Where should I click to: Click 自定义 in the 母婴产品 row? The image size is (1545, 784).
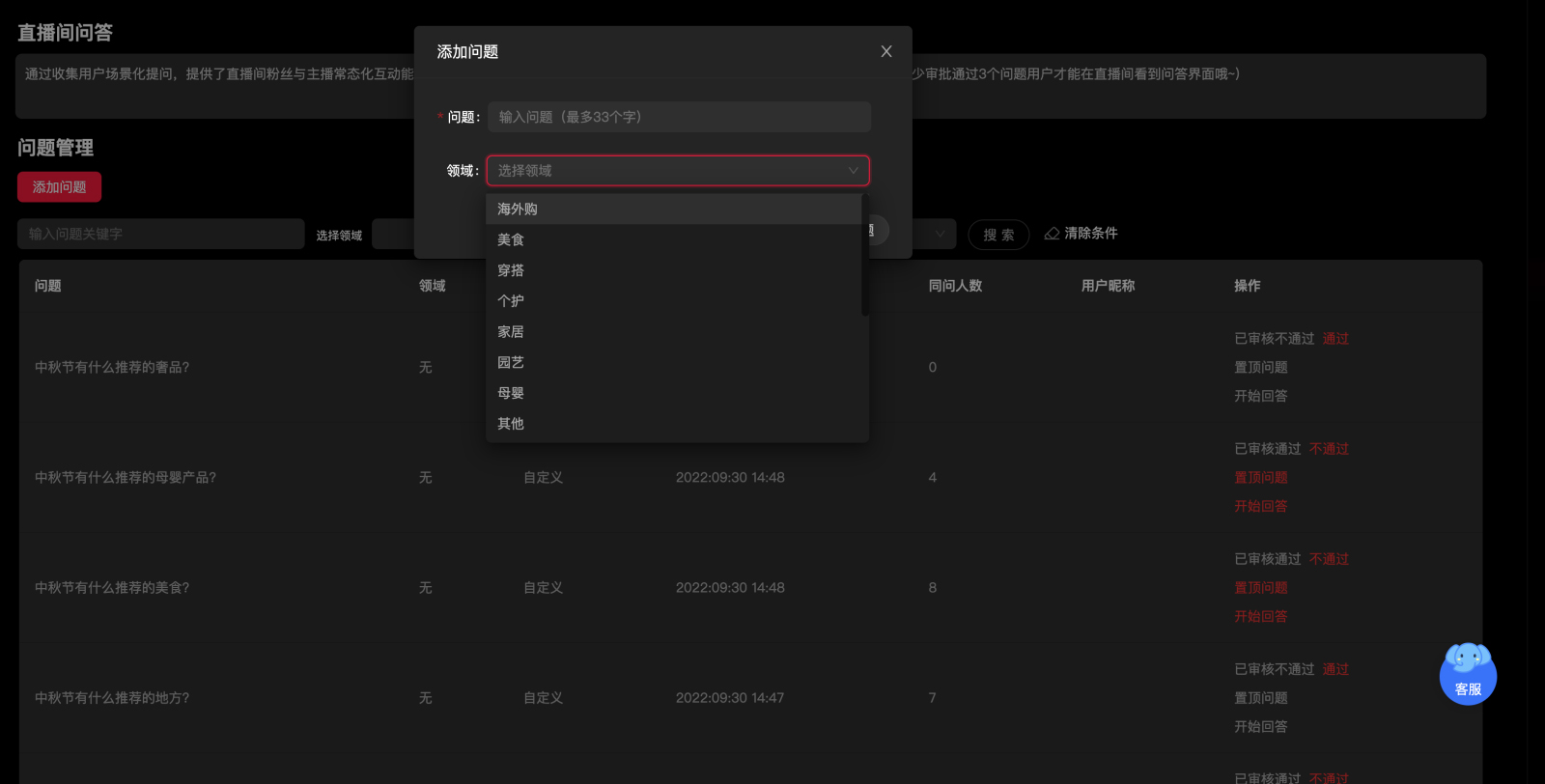(x=543, y=478)
